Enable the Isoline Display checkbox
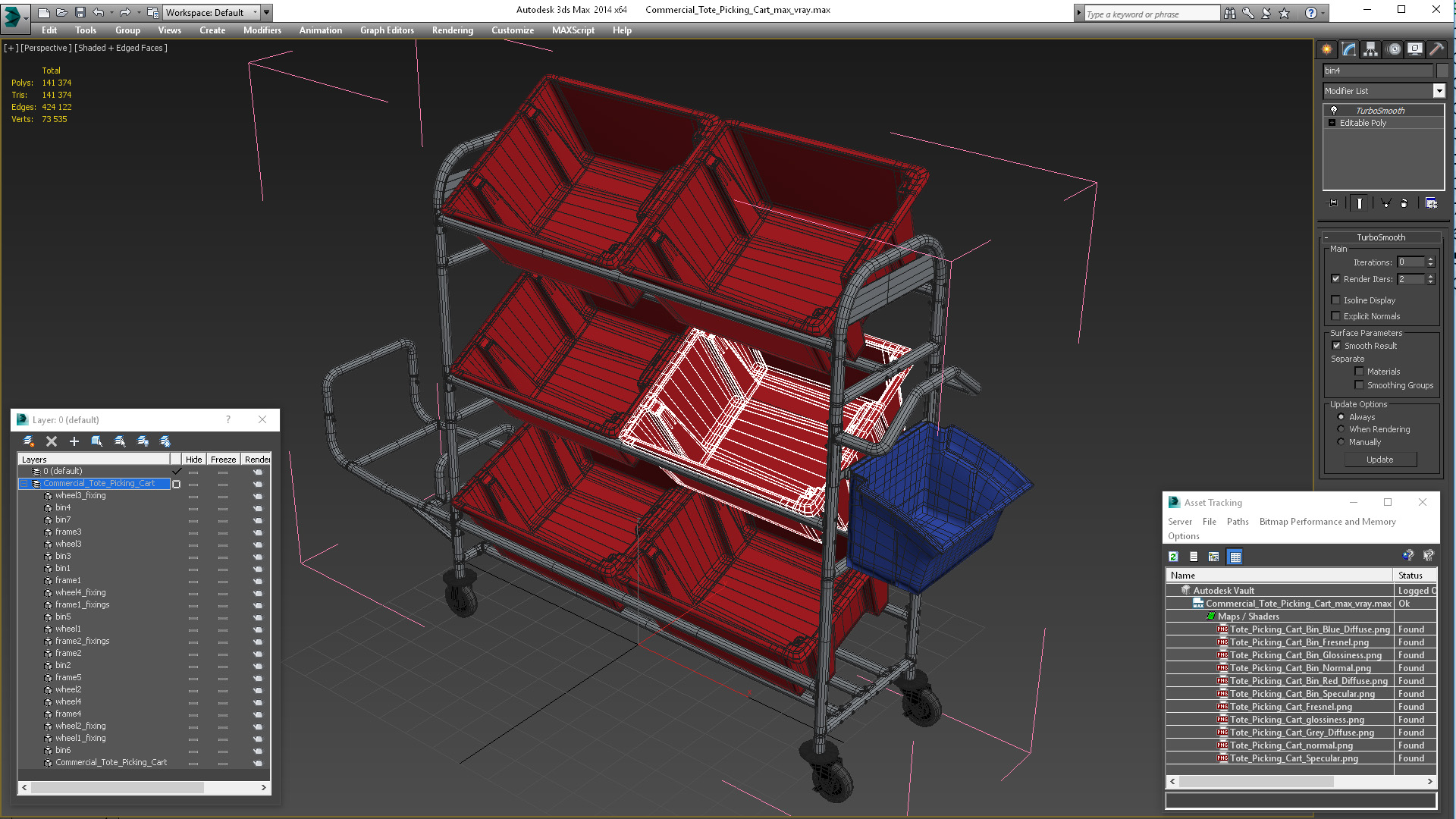Viewport: 1456px width, 819px height. (x=1336, y=300)
